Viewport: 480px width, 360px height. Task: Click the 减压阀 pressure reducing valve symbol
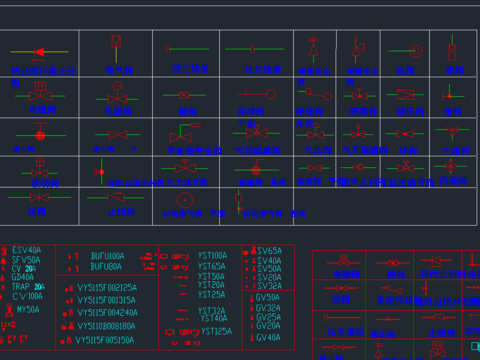(x=405, y=95)
